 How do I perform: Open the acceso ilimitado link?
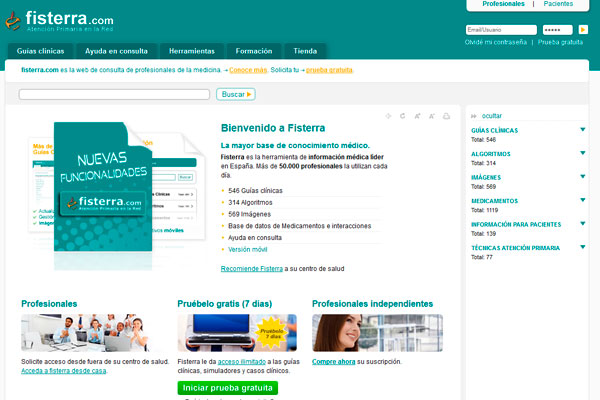point(241,361)
